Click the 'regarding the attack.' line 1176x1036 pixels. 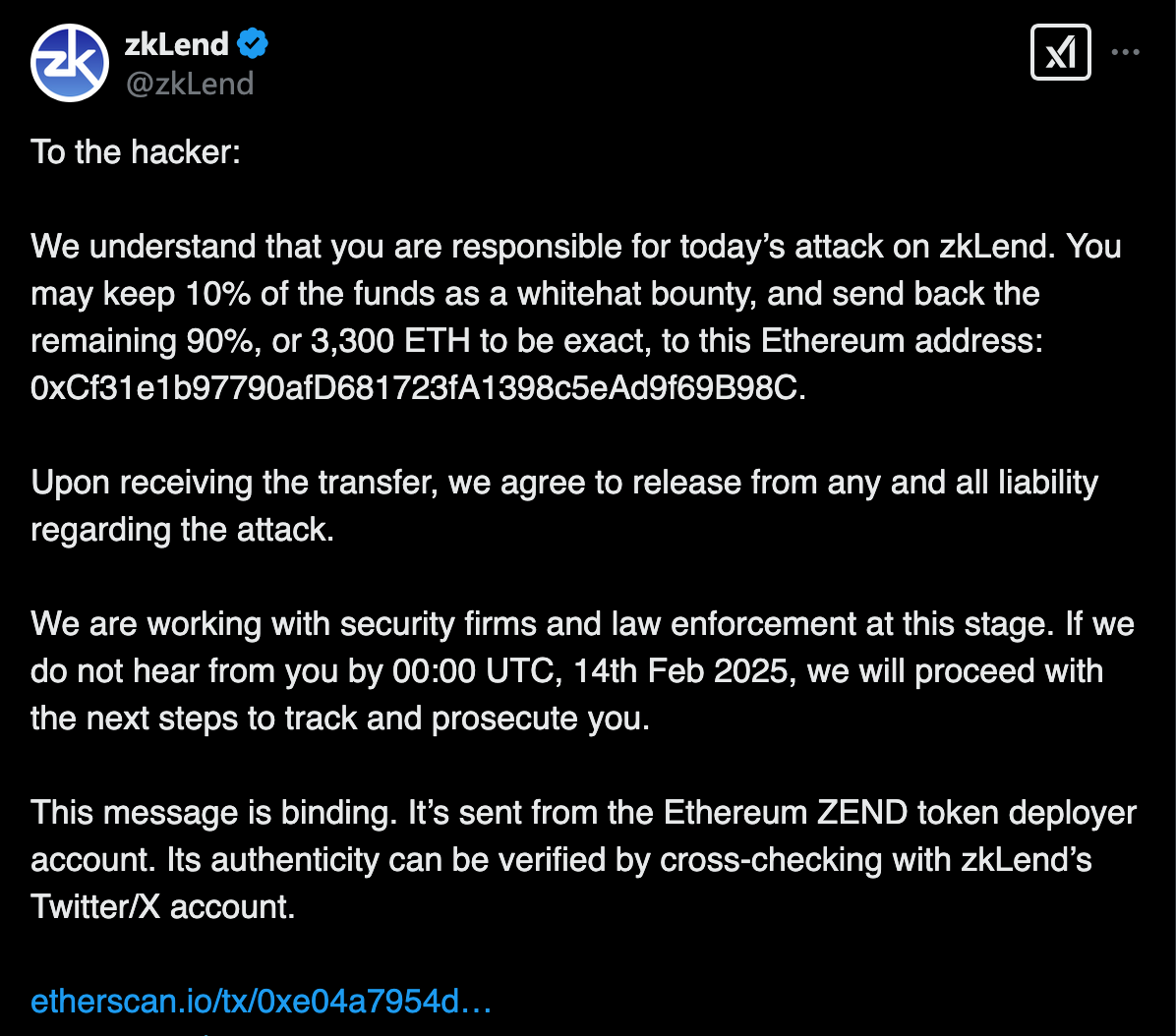pyautogui.click(x=182, y=530)
